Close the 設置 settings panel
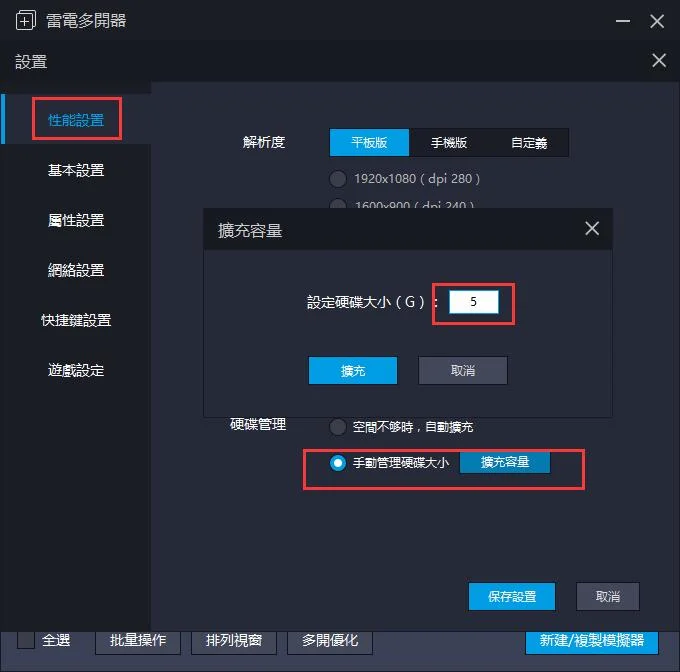Image resolution: width=680 pixels, height=672 pixels. pyautogui.click(x=659, y=60)
